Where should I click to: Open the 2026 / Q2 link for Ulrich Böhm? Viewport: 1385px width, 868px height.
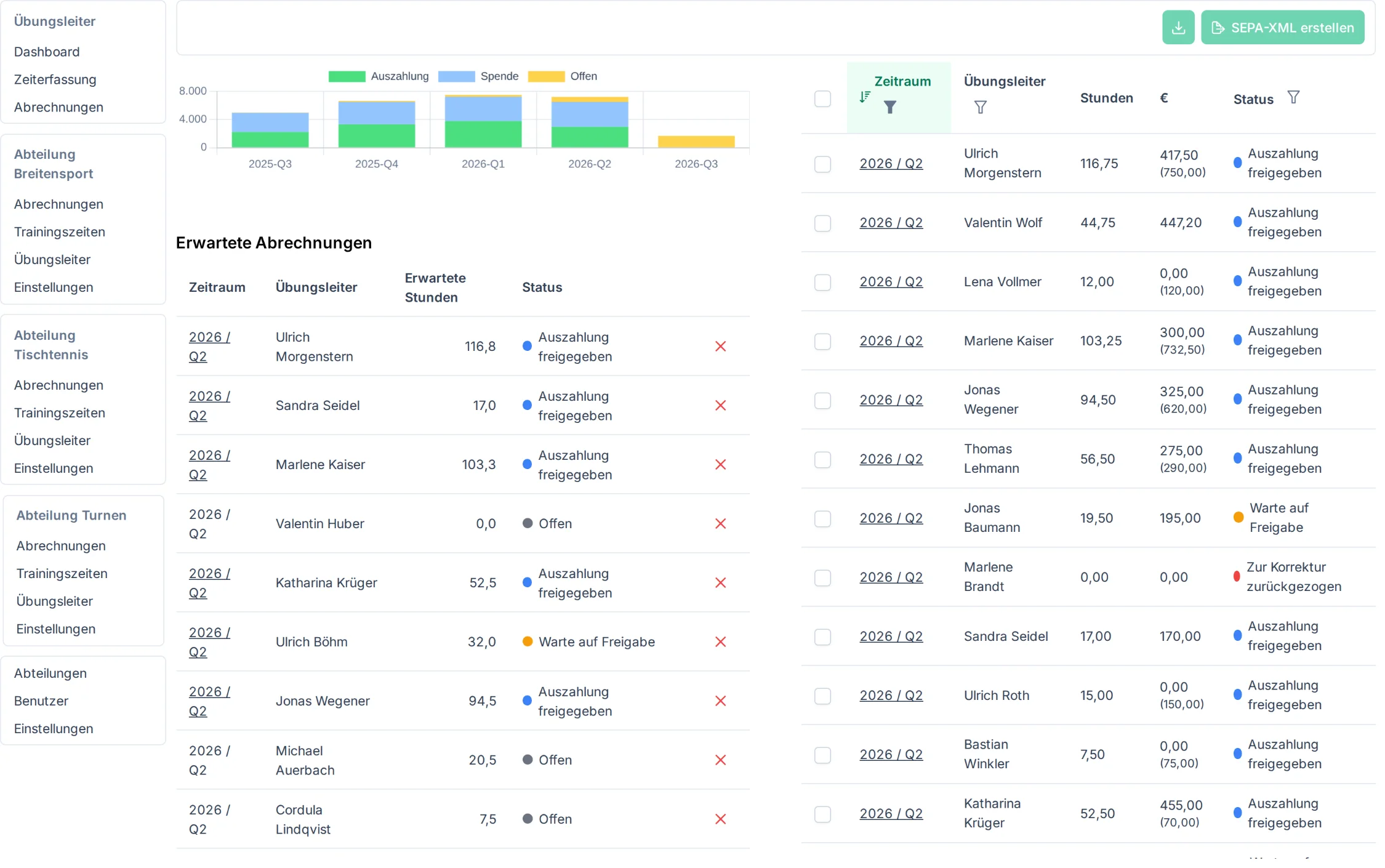(209, 642)
